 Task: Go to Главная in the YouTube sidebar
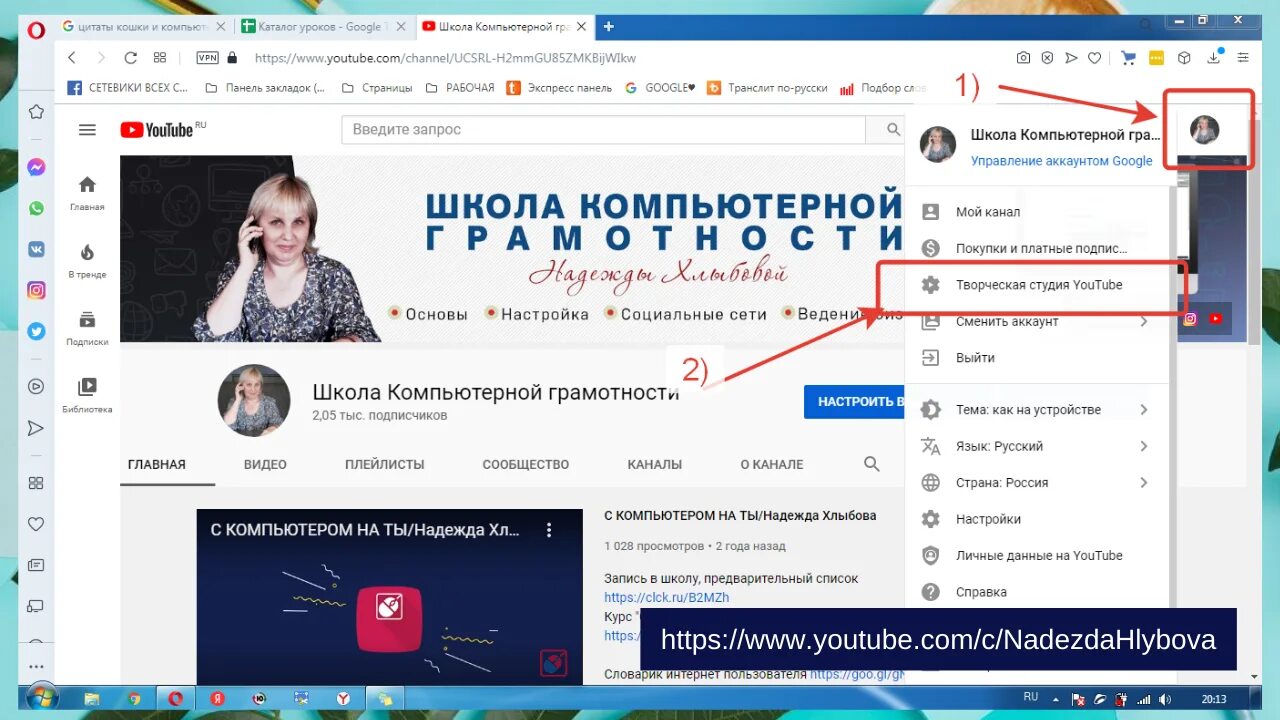pos(87,193)
